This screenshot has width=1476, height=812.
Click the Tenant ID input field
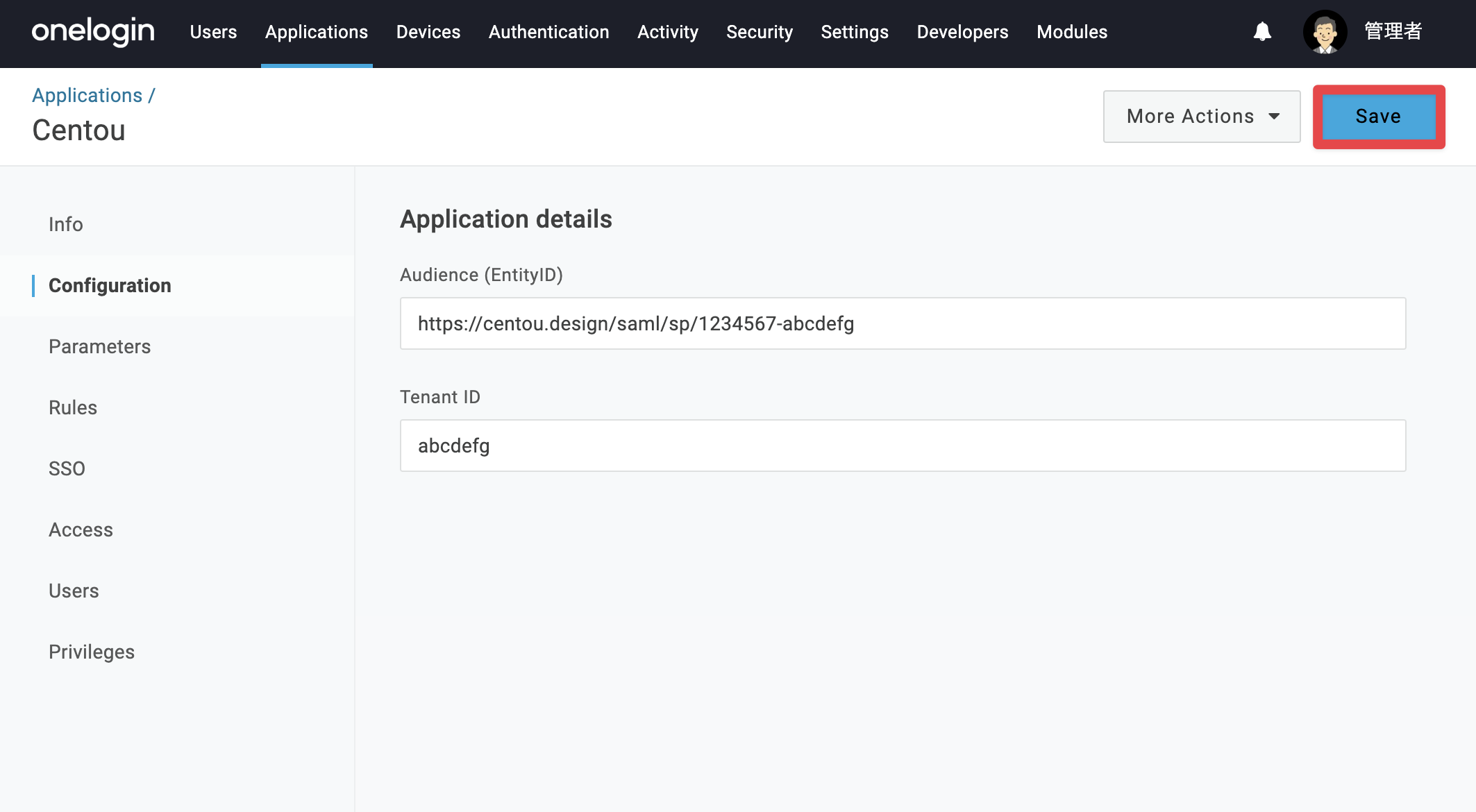click(903, 446)
